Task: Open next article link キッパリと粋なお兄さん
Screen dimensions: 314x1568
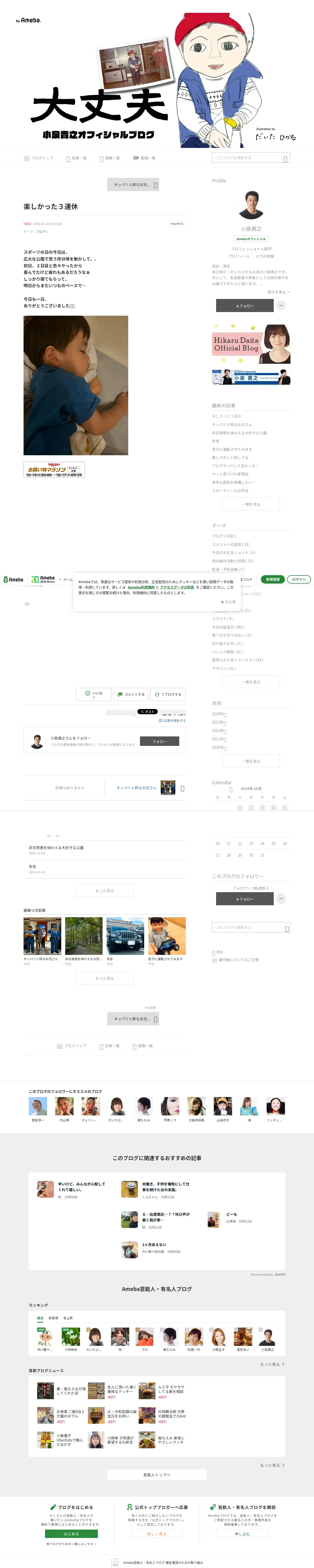Action: click(137, 788)
